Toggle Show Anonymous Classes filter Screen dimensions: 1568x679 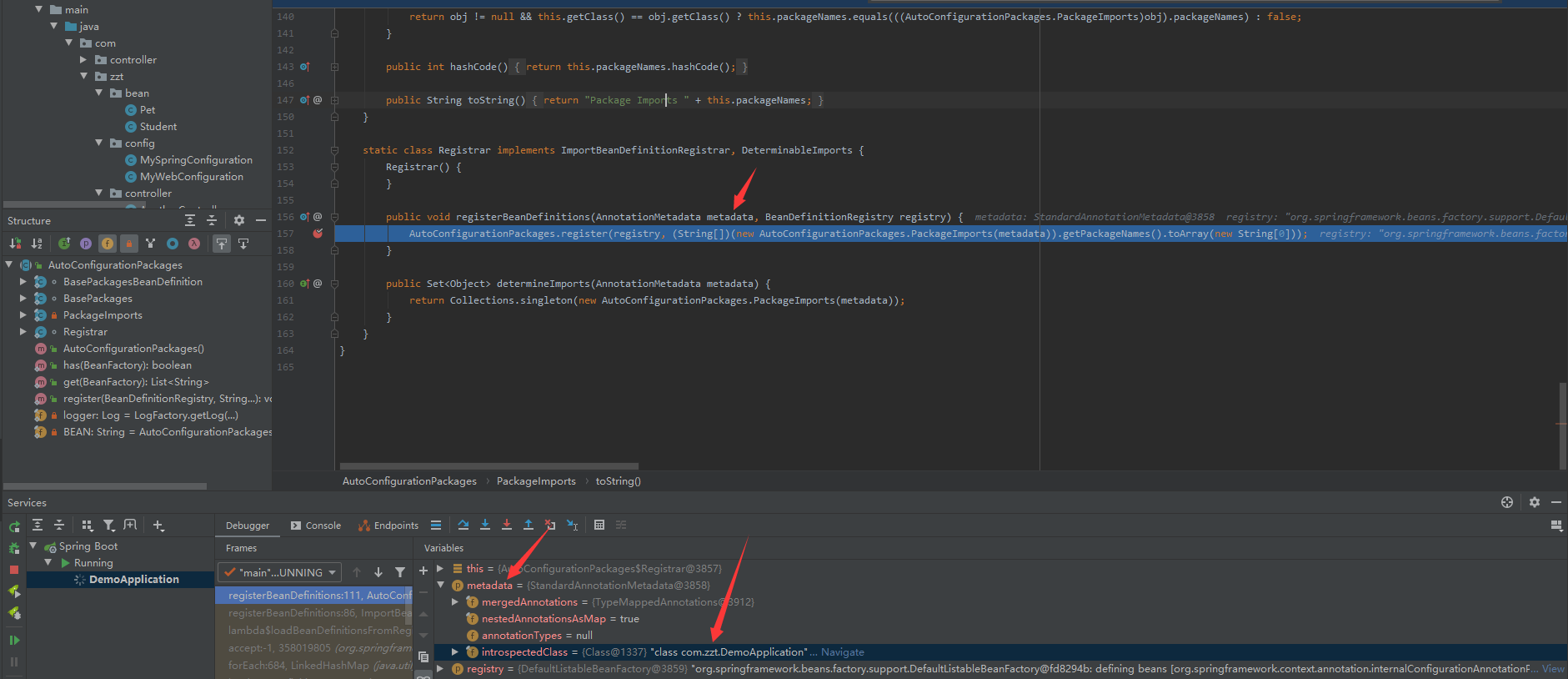[173, 244]
